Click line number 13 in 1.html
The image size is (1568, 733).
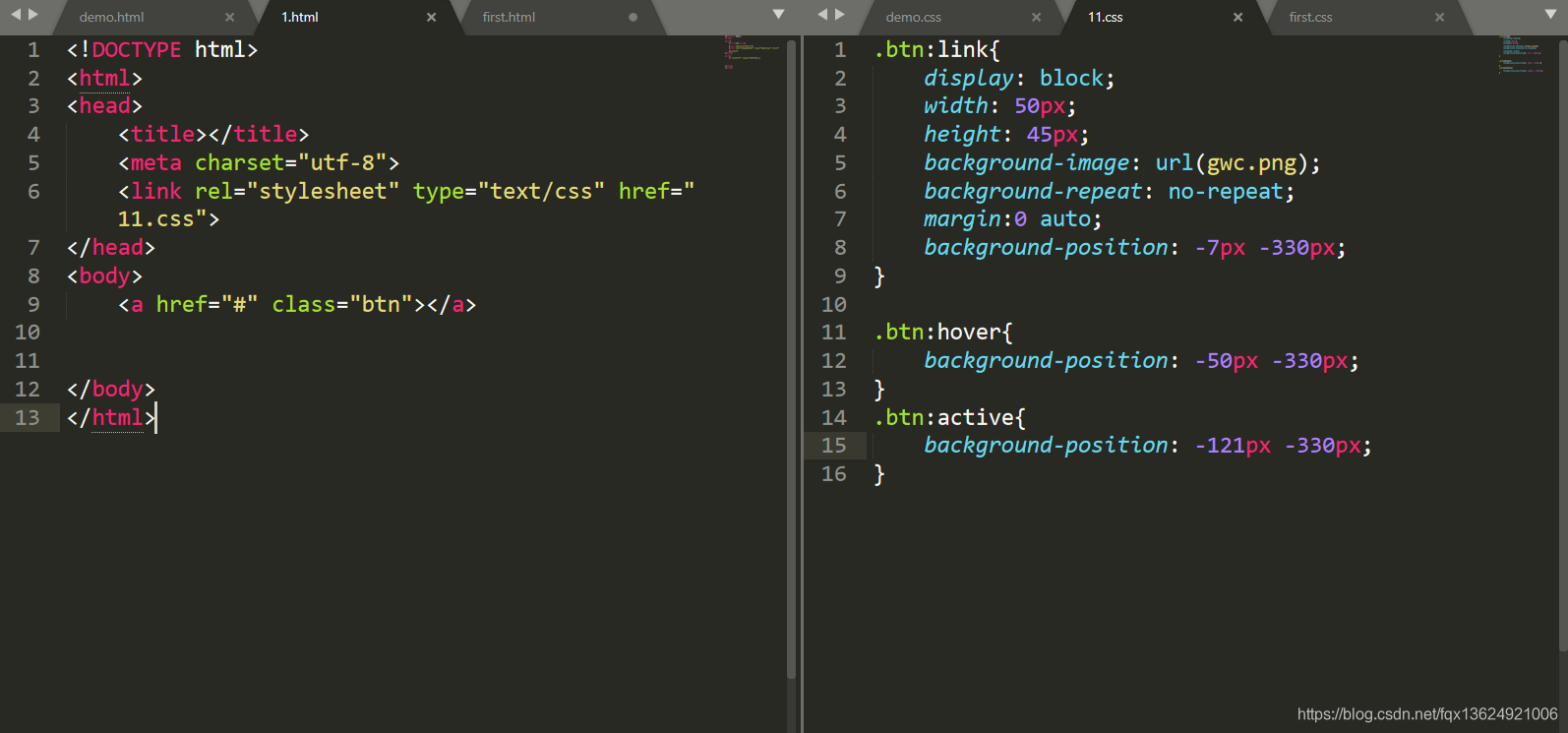coord(28,417)
